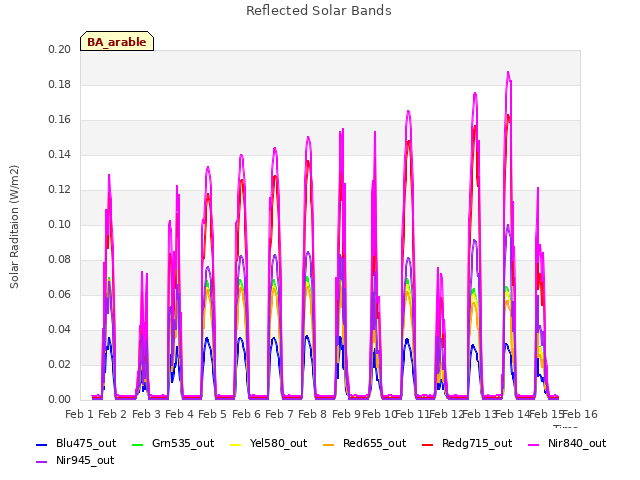Click the Feb 8 x-axis date label
The width and height of the screenshot is (640, 480).
312,414
